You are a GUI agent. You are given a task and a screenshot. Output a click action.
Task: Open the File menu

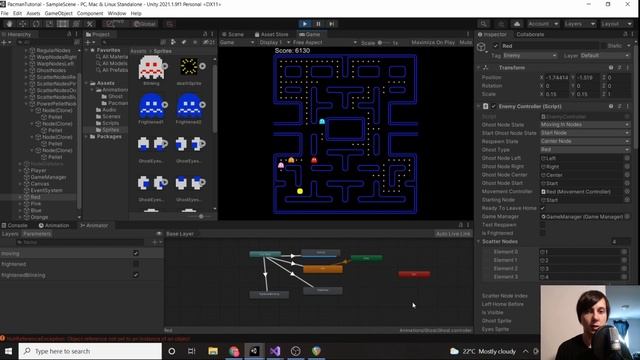[4, 13]
